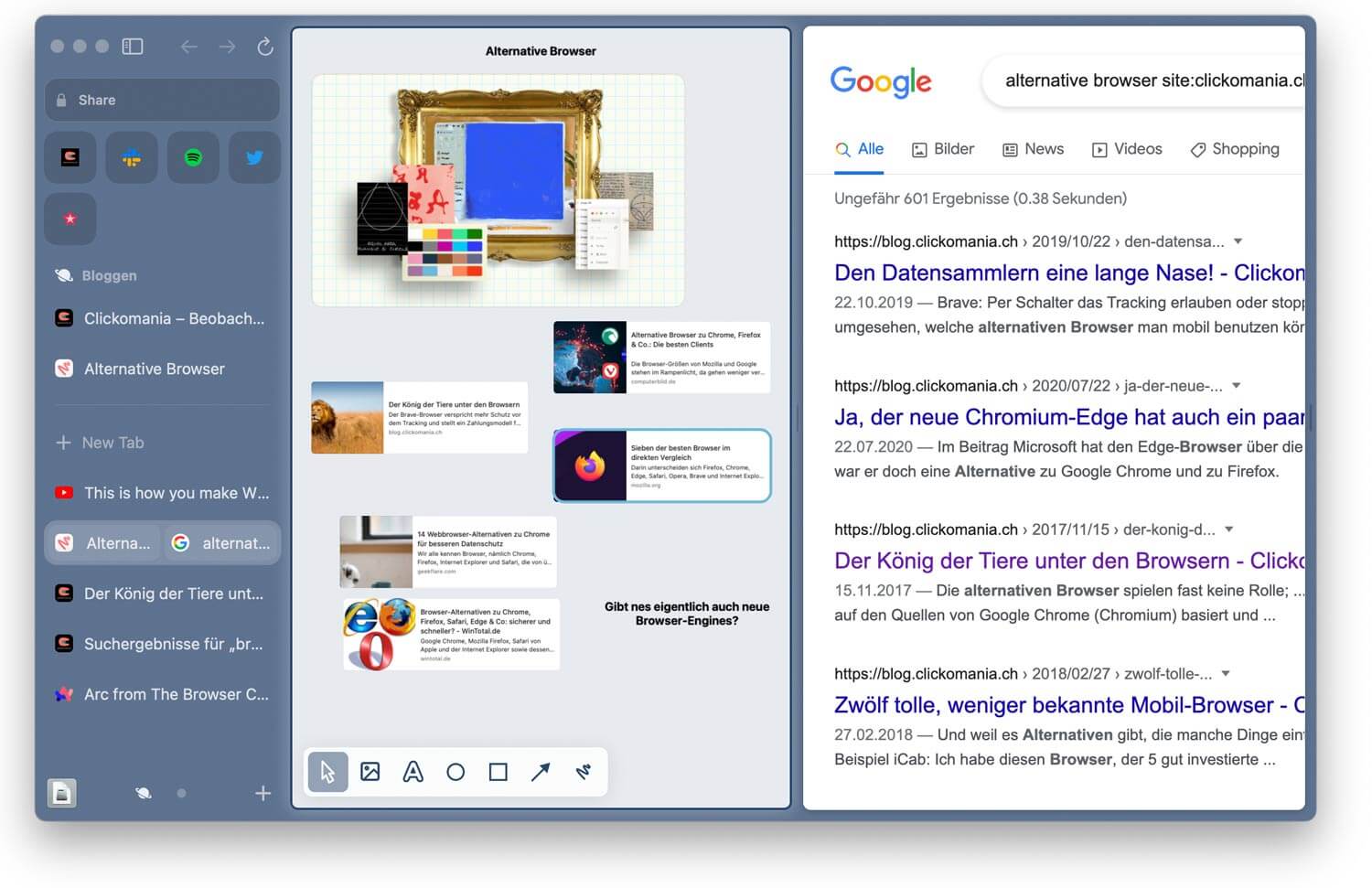Image resolution: width=1372 pixels, height=888 pixels.
Task: Expand dropdown beside the 2020/07/22 result URL
Action: coord(1236,386)
